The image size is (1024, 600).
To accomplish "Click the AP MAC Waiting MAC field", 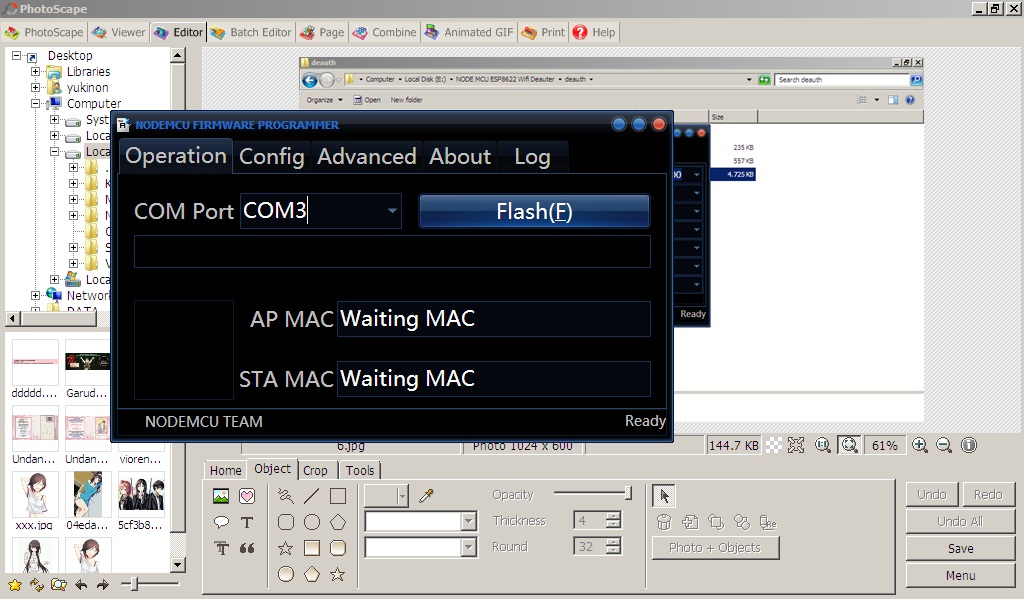I will (x=493, y=319).
